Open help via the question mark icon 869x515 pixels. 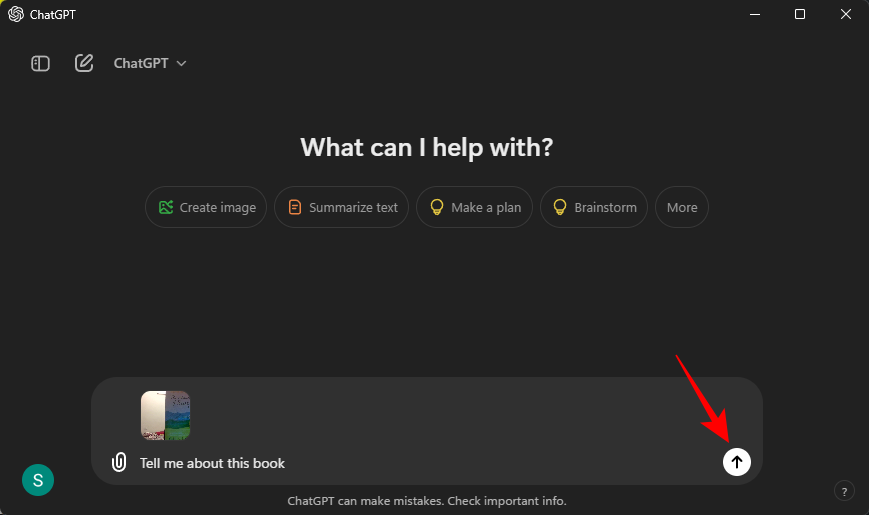pyautogui.click(x=844, y=491)
